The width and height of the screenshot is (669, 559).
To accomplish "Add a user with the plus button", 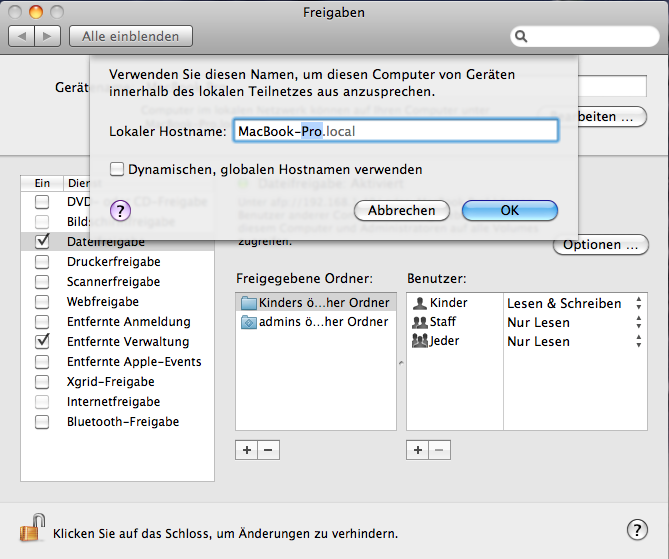I will 418,450.
